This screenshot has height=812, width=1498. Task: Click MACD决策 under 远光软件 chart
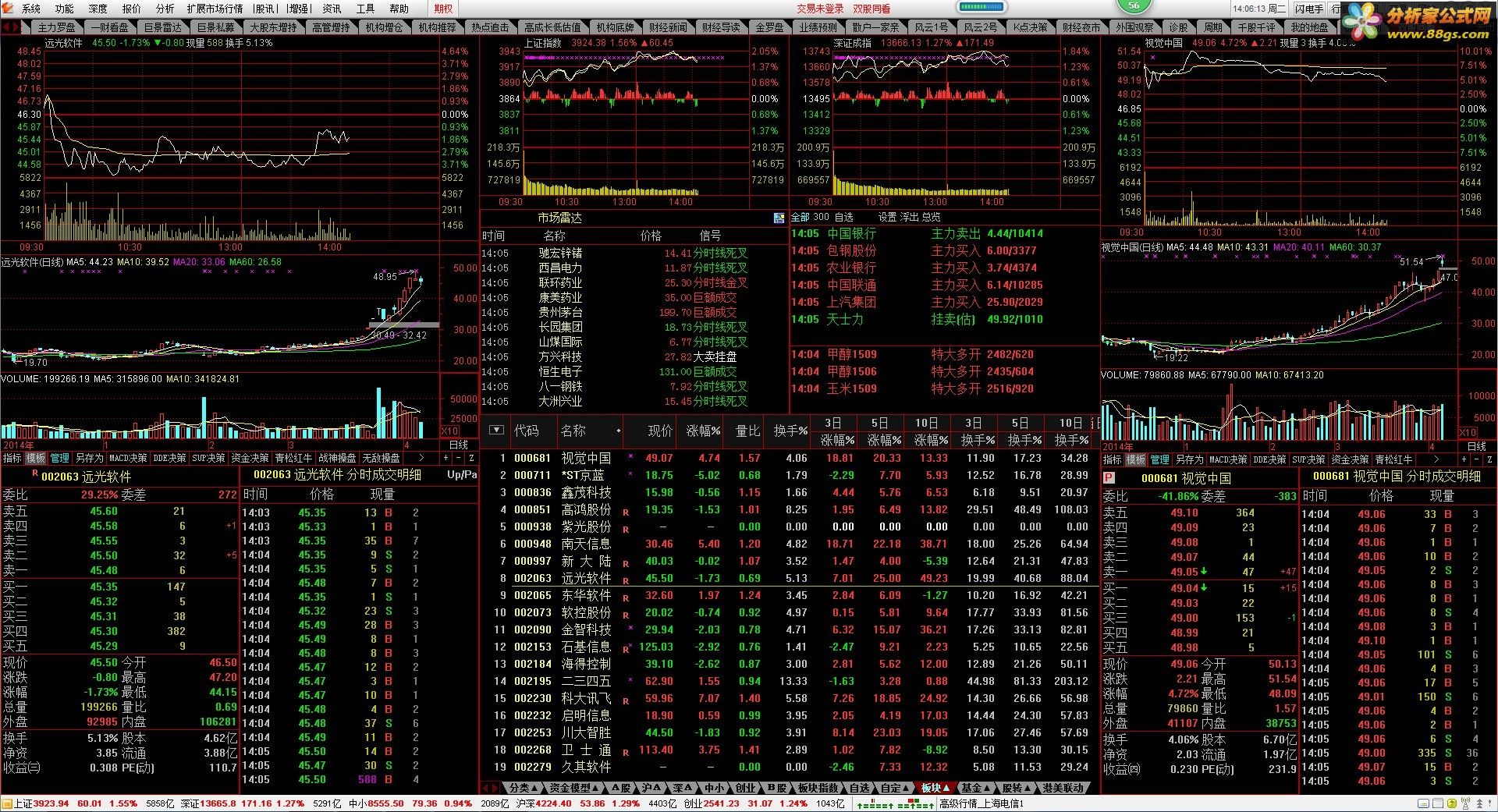coord(128,458)
